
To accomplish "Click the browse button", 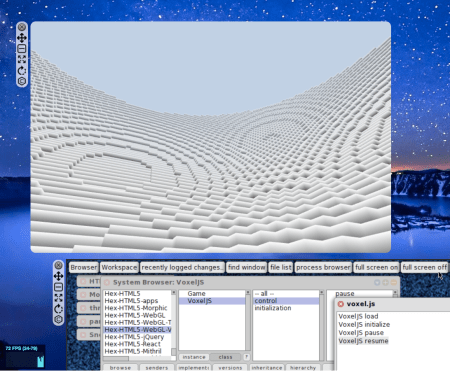I will pos(120,368).
